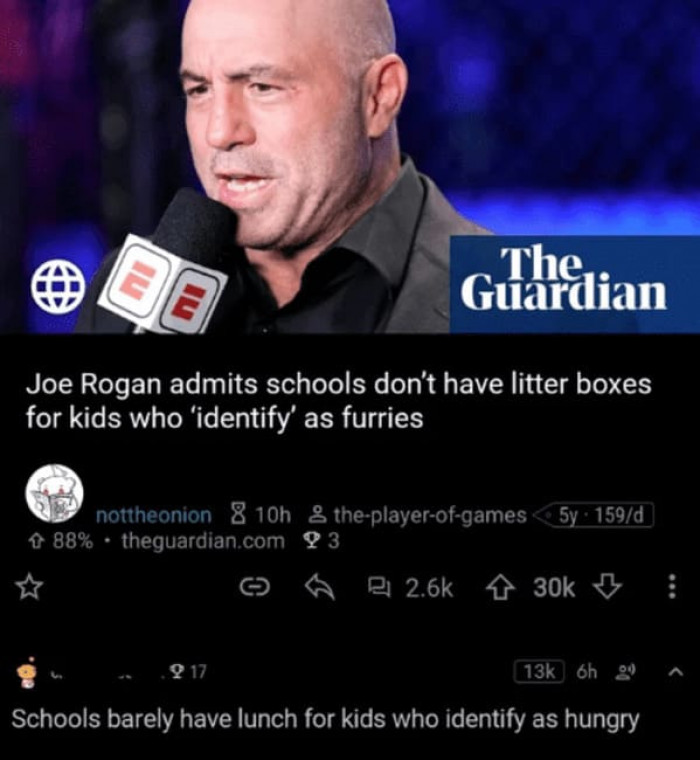
Task: Open the three-dot post options menu
Action: 672,587
